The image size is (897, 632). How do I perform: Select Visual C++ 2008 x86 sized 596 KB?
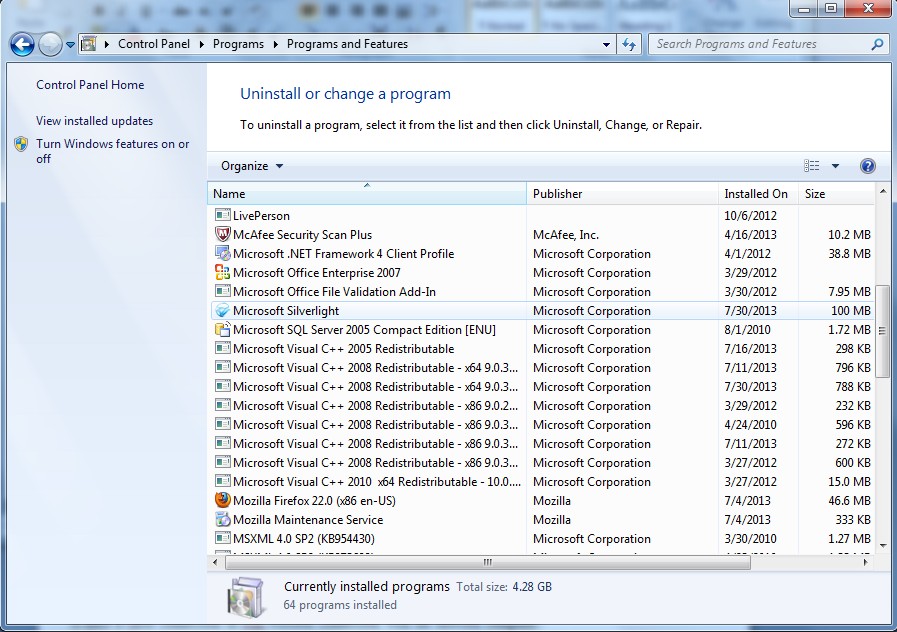point(375,424)
